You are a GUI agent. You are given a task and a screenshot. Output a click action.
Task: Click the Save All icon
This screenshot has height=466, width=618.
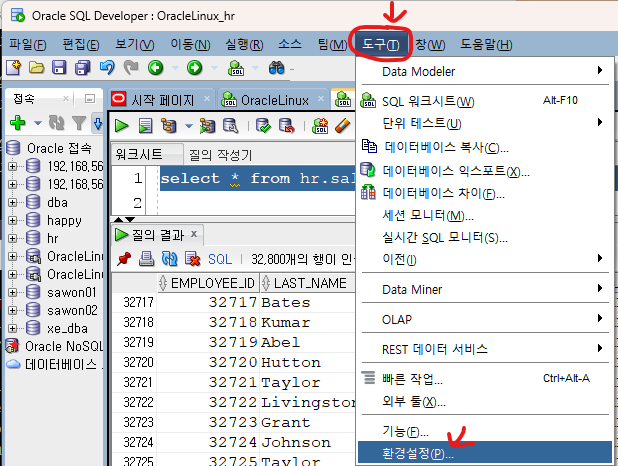click(x=83, y=68)
